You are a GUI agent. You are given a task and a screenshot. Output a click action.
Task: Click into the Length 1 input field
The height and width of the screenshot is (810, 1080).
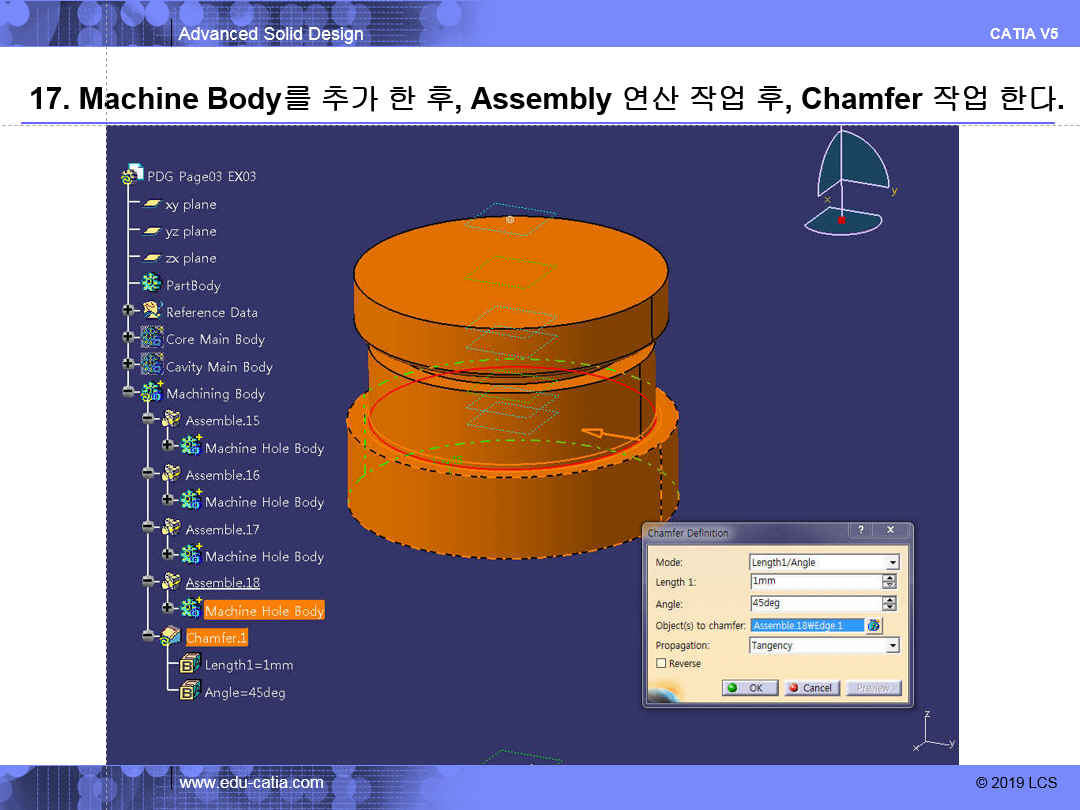click(x=814, y=581)
